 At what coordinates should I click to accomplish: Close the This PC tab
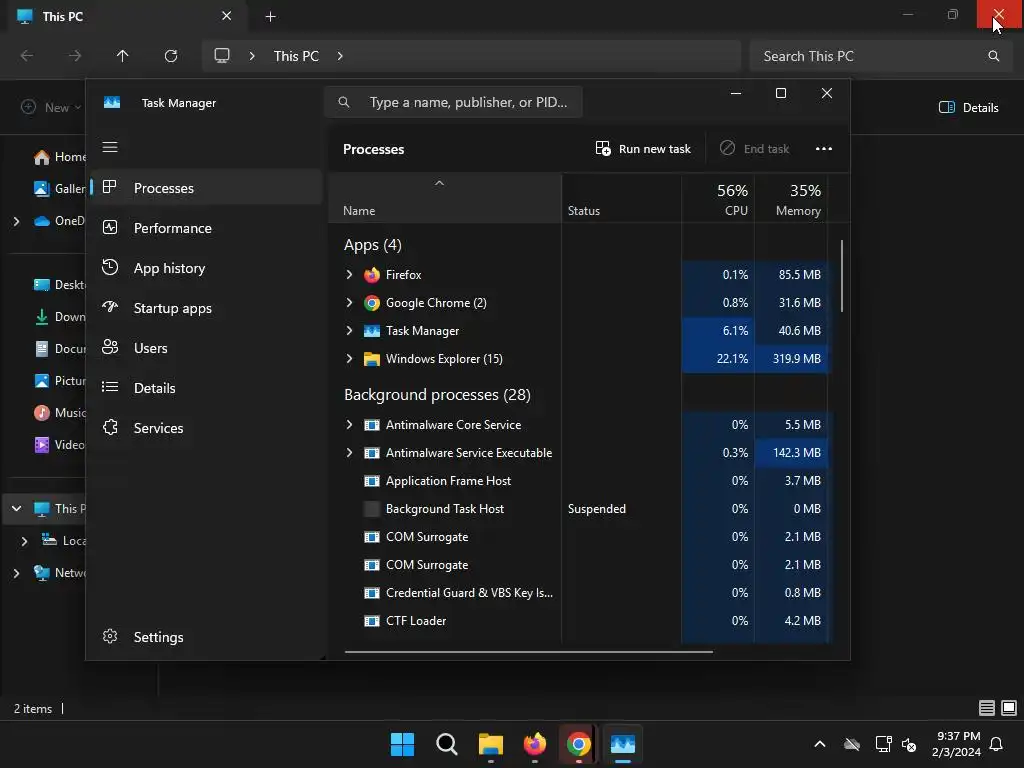click(x=226, y=16)
